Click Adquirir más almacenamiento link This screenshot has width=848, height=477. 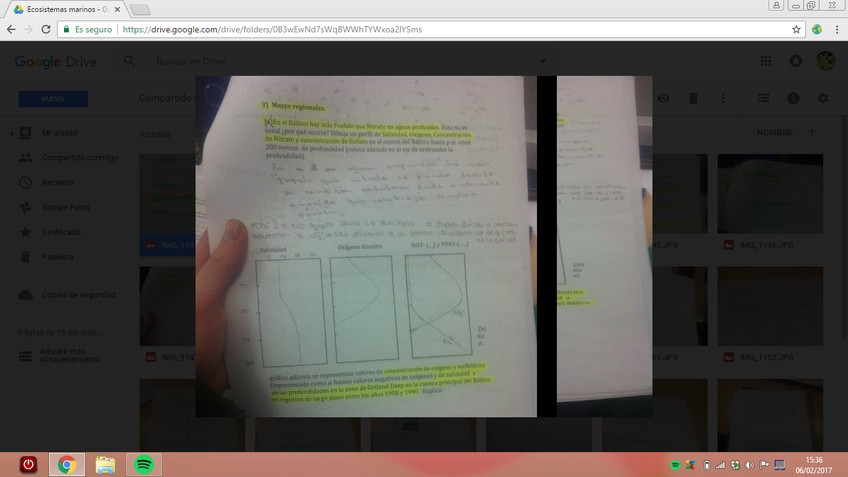pyautogui.click(x=69, y=355)
